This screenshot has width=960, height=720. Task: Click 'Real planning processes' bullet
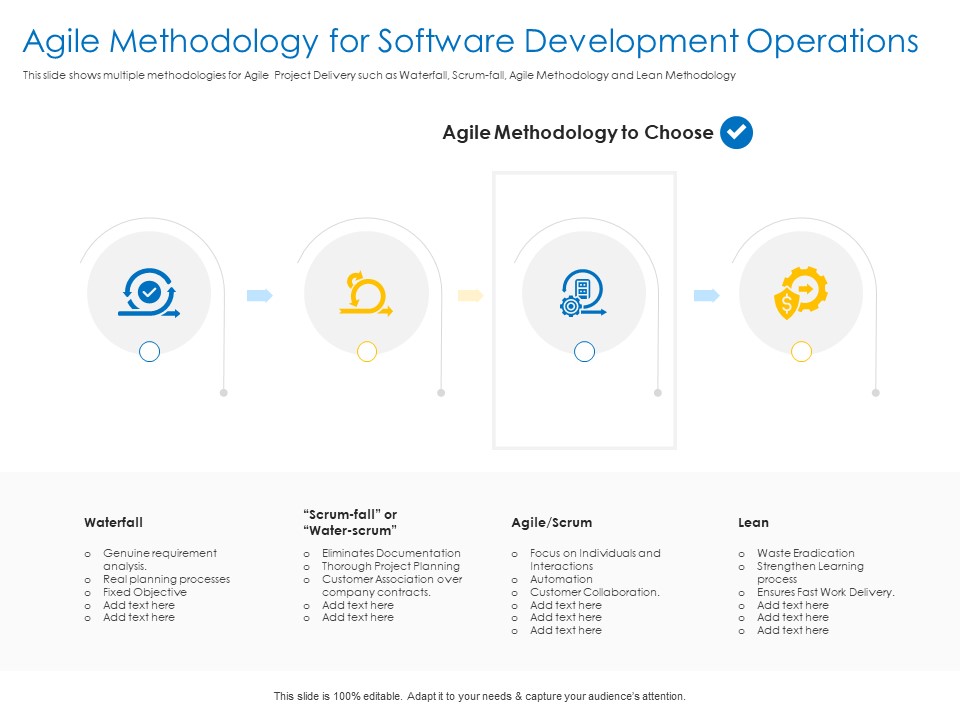click(x=166, y=579)
